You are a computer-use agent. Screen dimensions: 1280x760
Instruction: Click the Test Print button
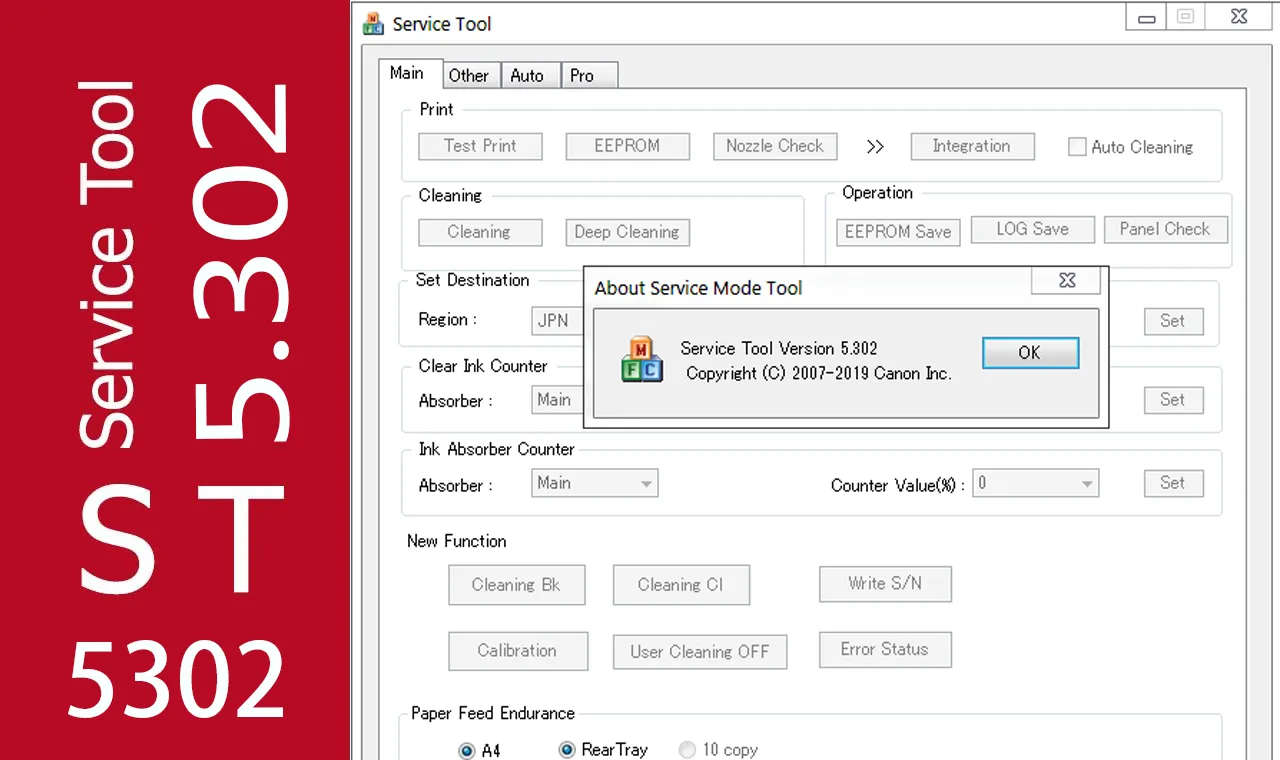pyautogui.click(x=480, y=146)
